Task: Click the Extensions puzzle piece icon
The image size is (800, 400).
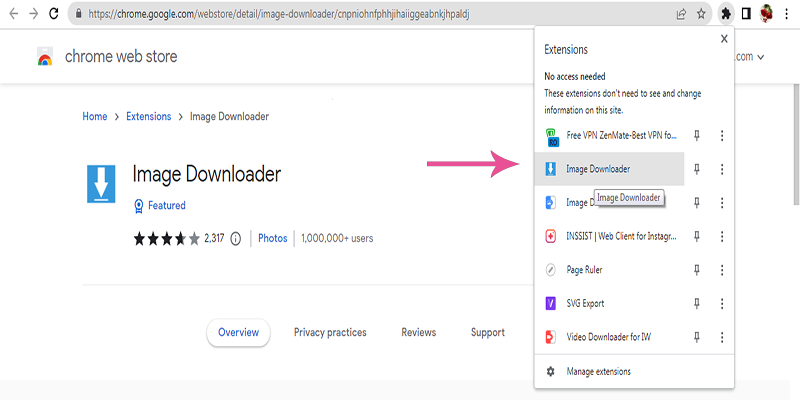Action: pos(725,14)
